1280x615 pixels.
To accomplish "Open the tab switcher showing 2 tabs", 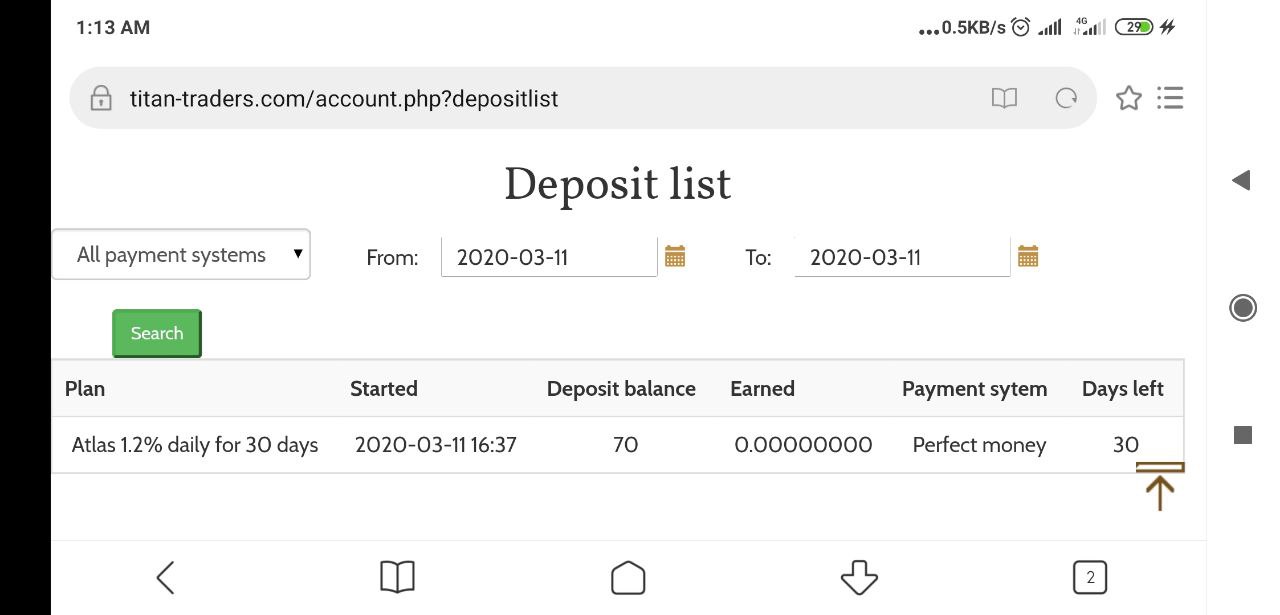I will coord(1090,577).
